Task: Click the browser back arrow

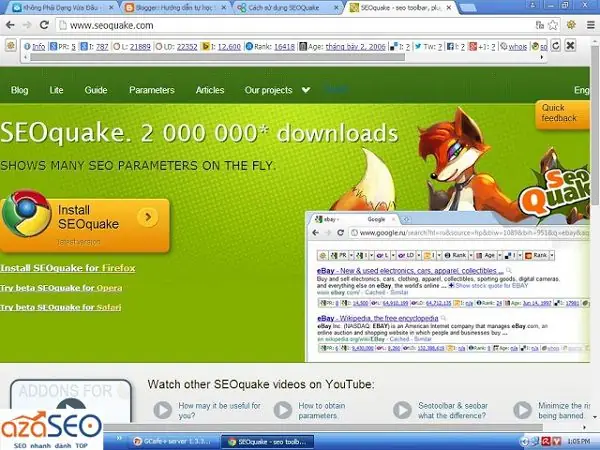Action: pos(10,25)
